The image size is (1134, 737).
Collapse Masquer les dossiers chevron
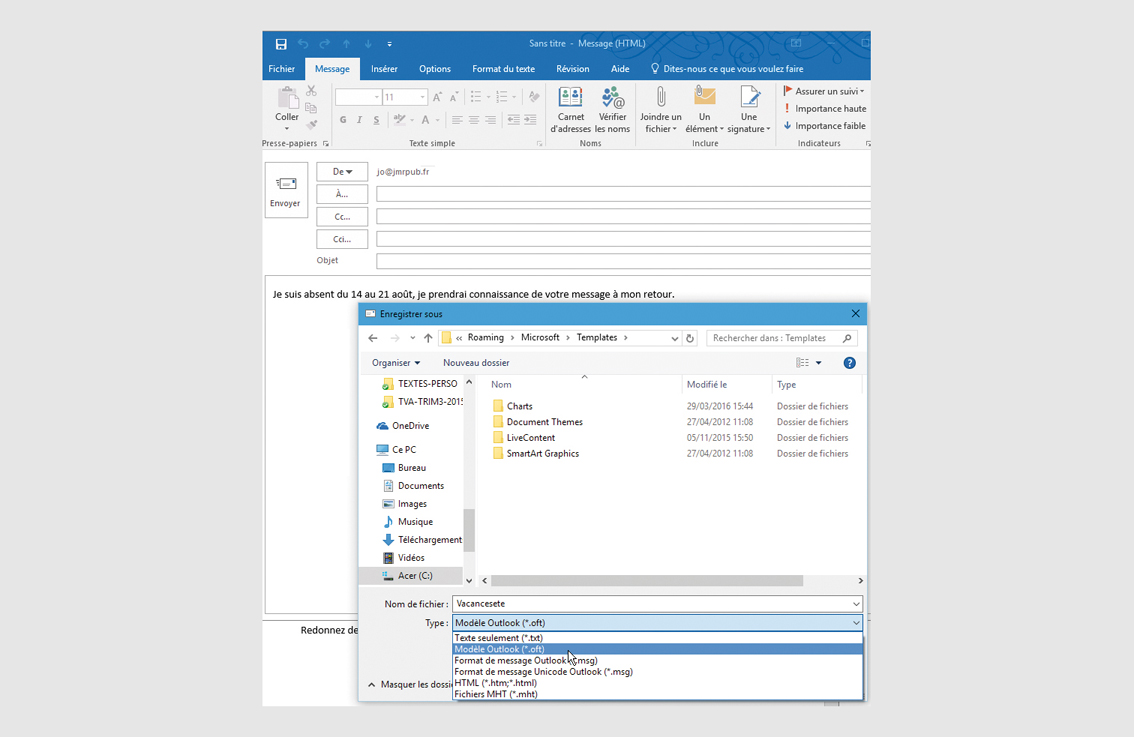pos(372,684)
